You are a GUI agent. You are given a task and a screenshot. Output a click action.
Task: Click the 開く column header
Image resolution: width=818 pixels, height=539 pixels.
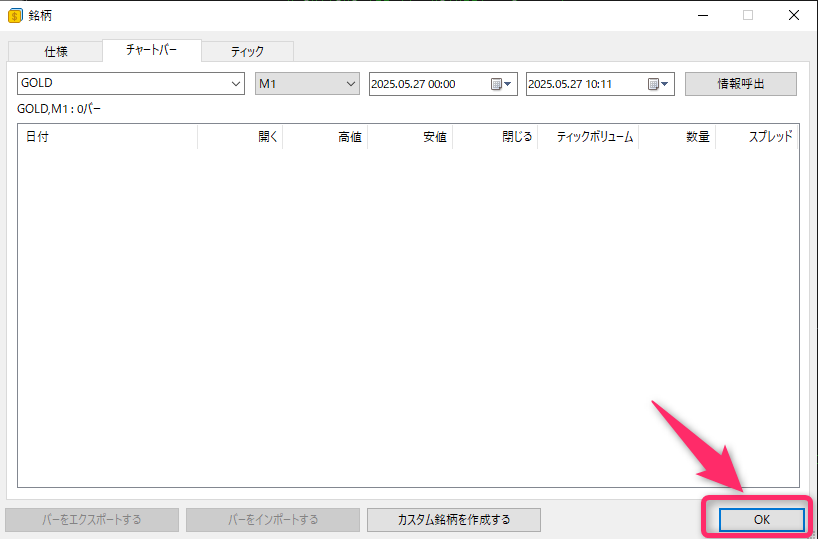240,137
